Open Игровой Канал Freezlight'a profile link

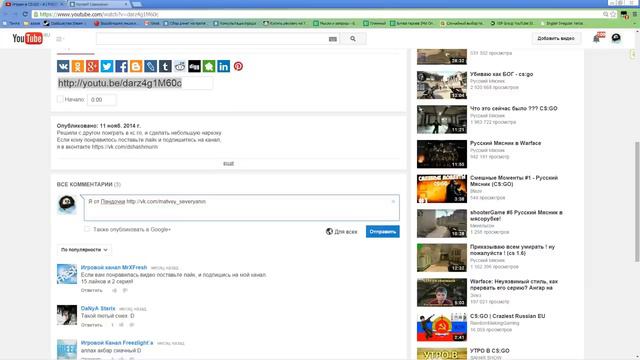click(117, 343)
